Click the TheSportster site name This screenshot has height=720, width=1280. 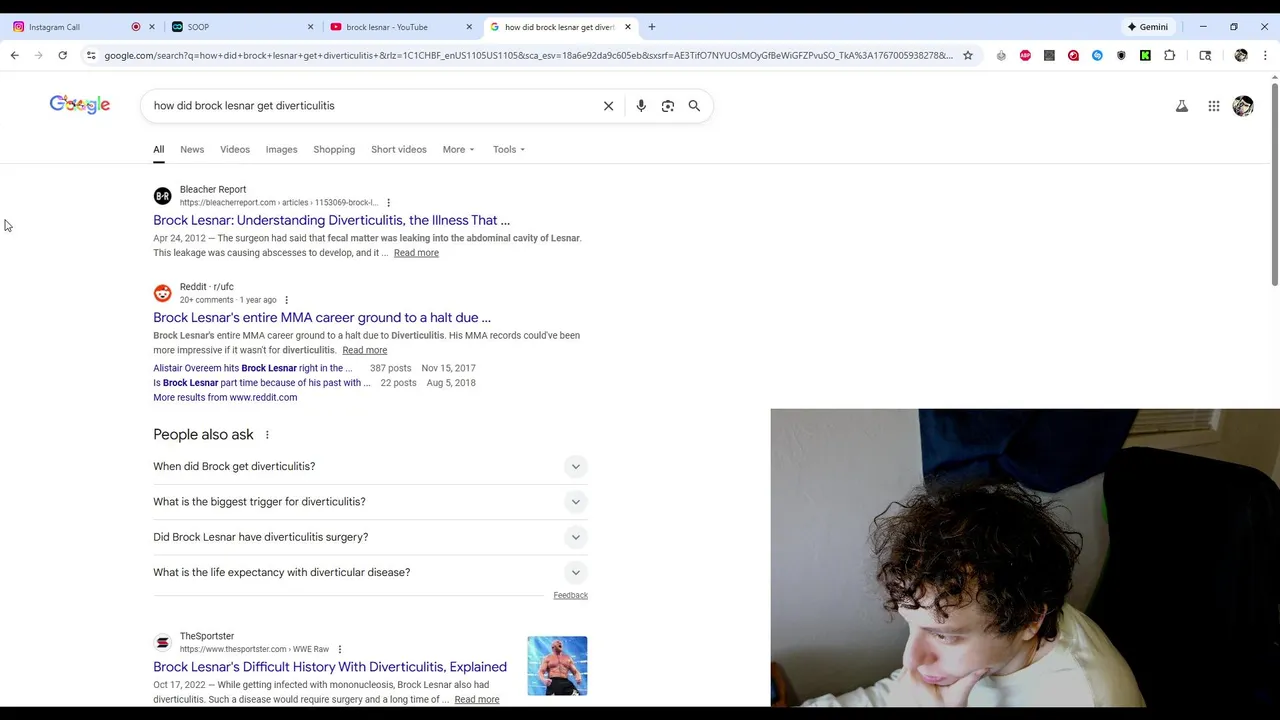[207, 636]
